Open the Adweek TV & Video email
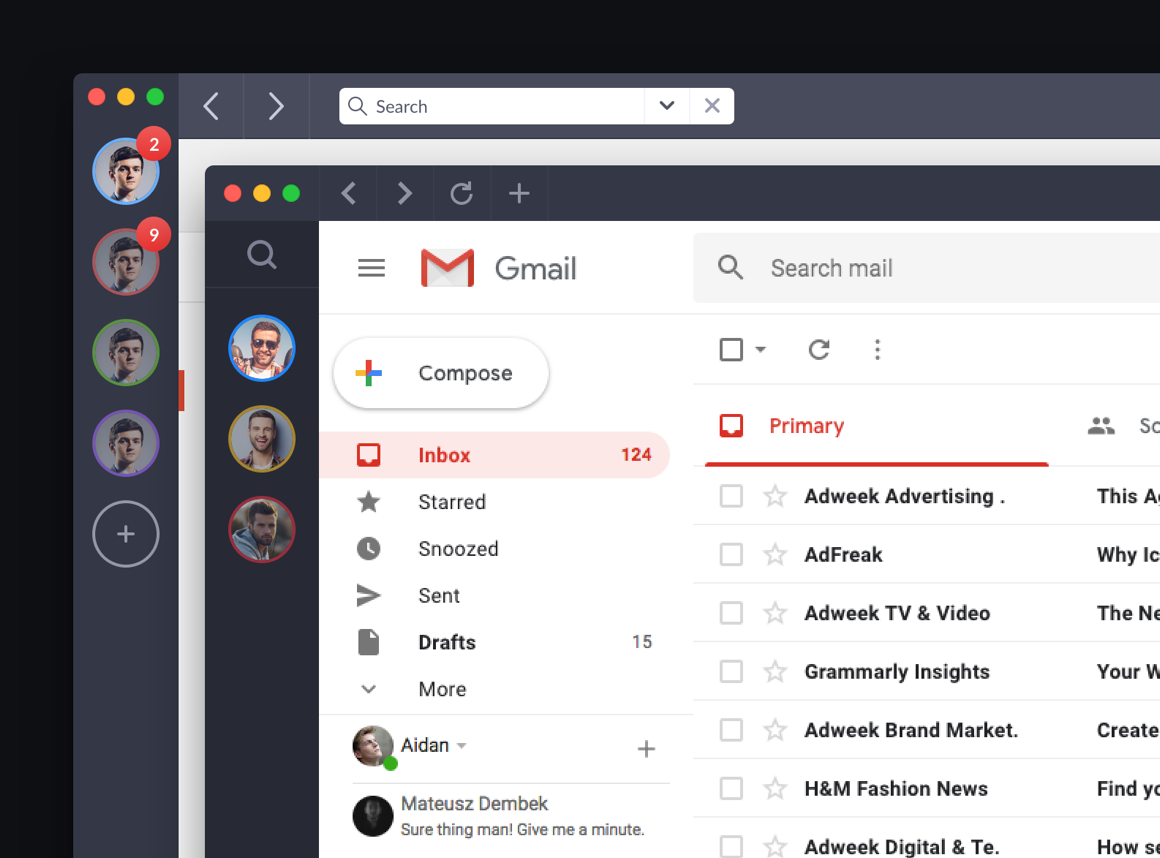Viewport: 1160px width, 858px height. 926,612
